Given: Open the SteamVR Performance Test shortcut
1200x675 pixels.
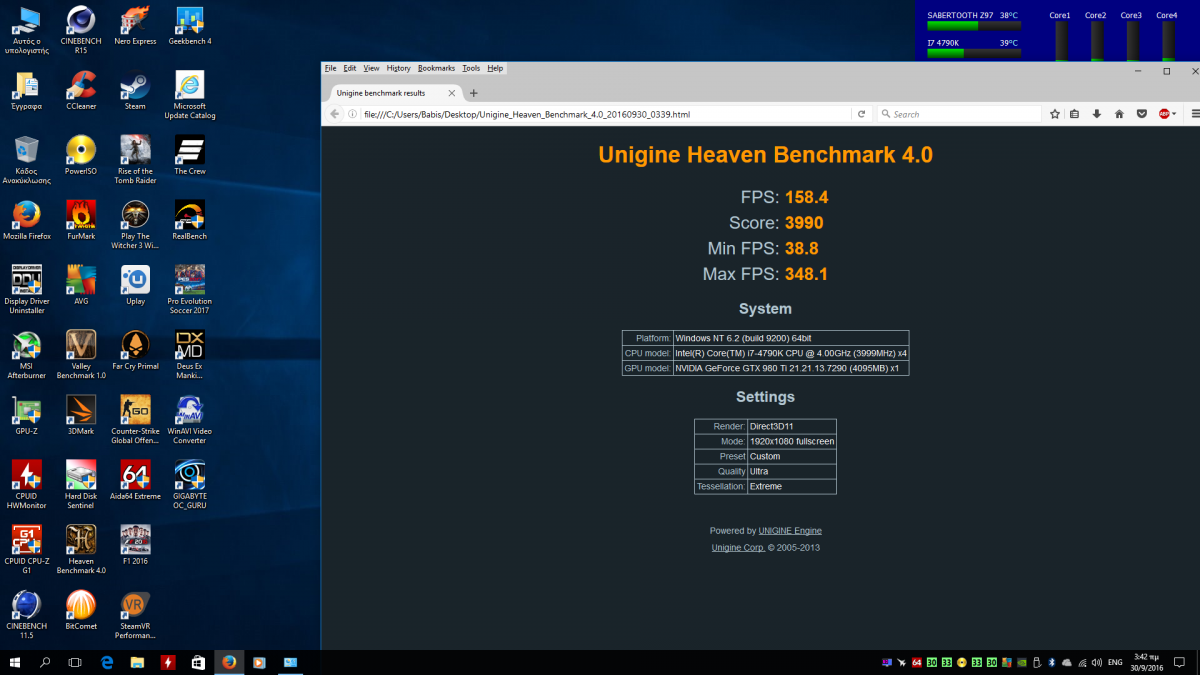Looking at the screenshot, I should coord(135,615).
